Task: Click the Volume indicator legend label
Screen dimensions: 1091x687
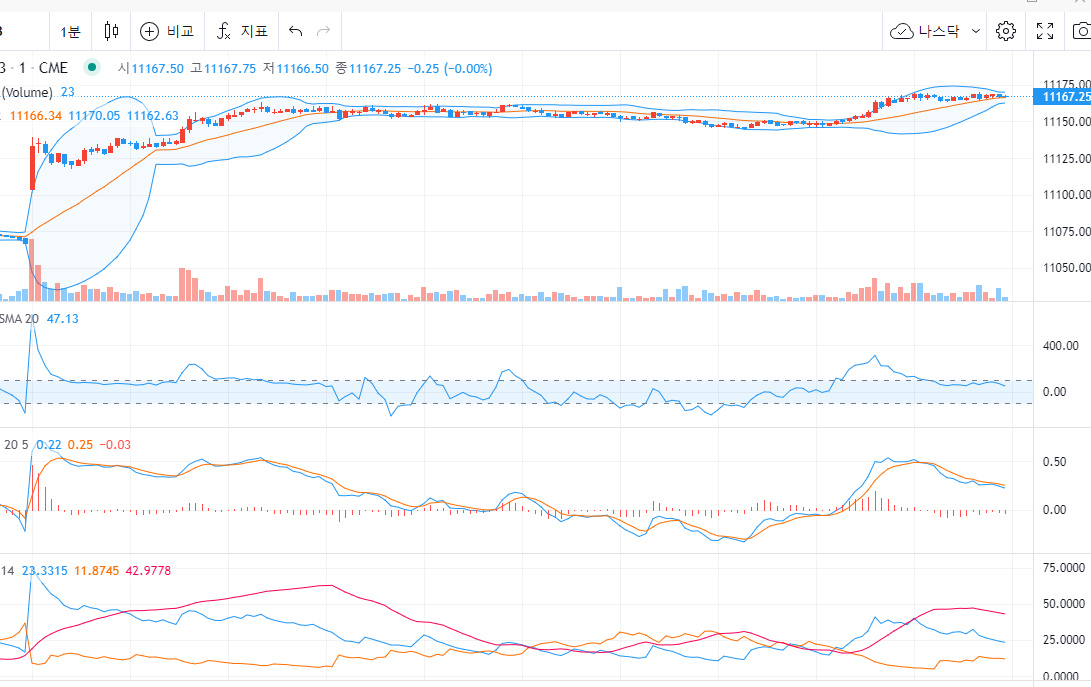Action: (x=28, y=92)
